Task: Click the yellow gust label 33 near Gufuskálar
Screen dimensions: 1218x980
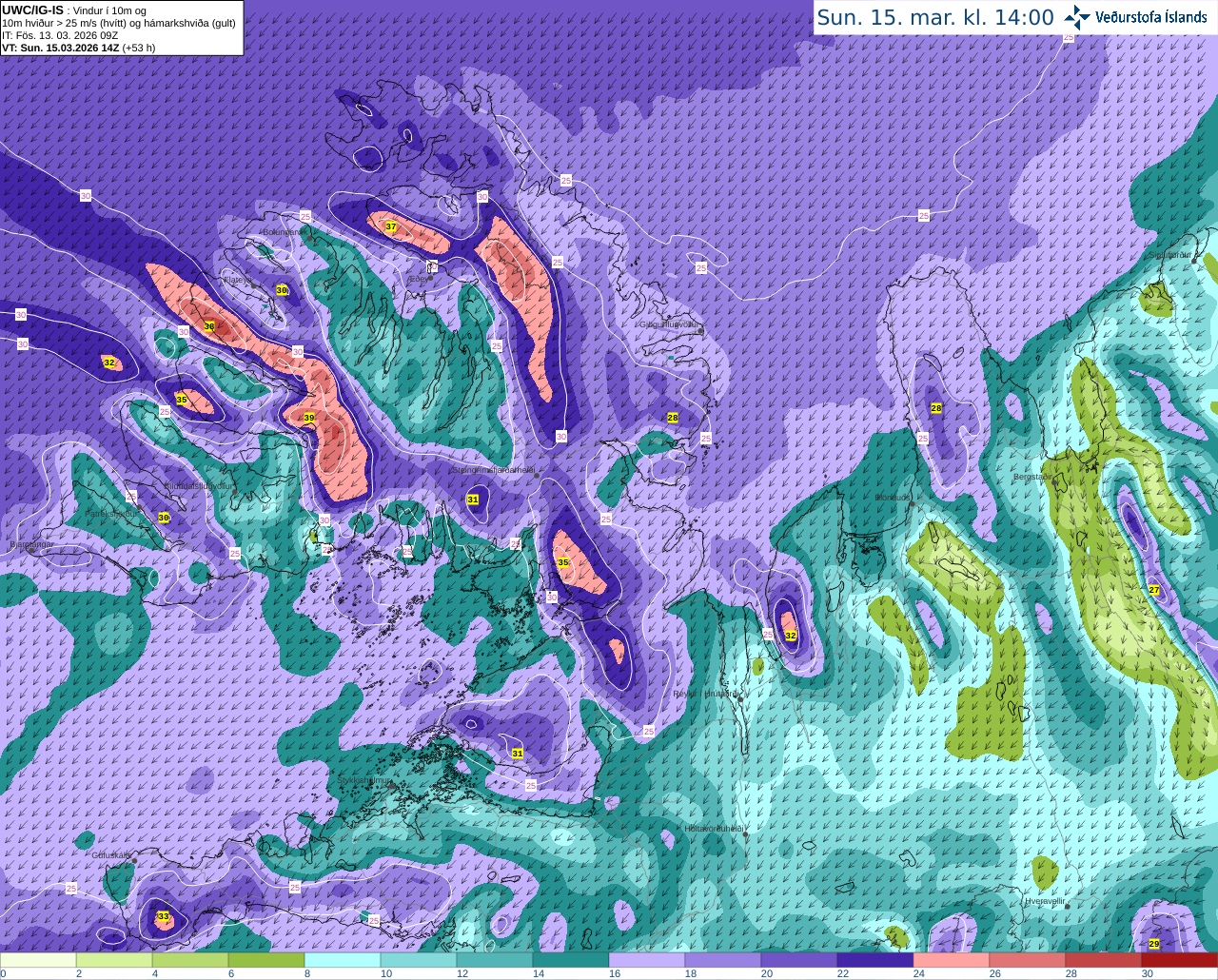Action: tap(164, 916)
